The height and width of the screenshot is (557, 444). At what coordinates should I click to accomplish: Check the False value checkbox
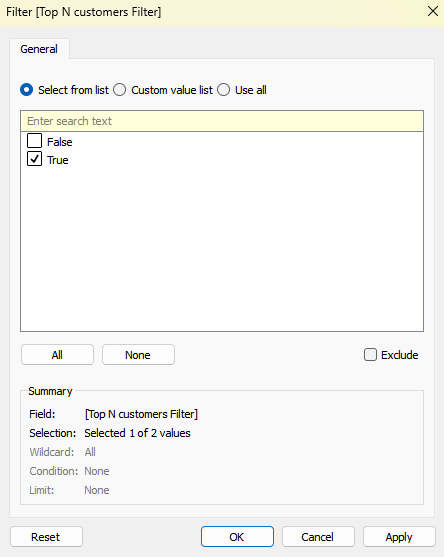pos(34,141)
